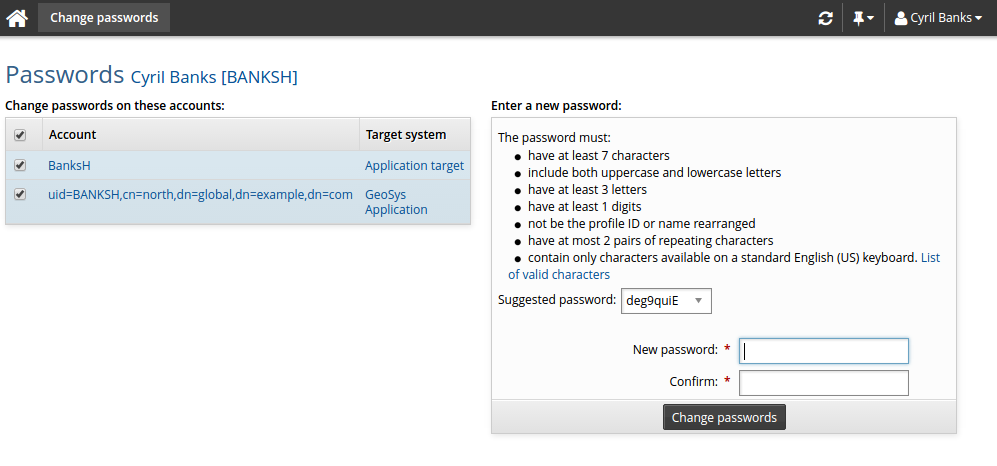997x466 pixels.
Task: Click the GeoSys Application target link
Action: coord(396,202)
